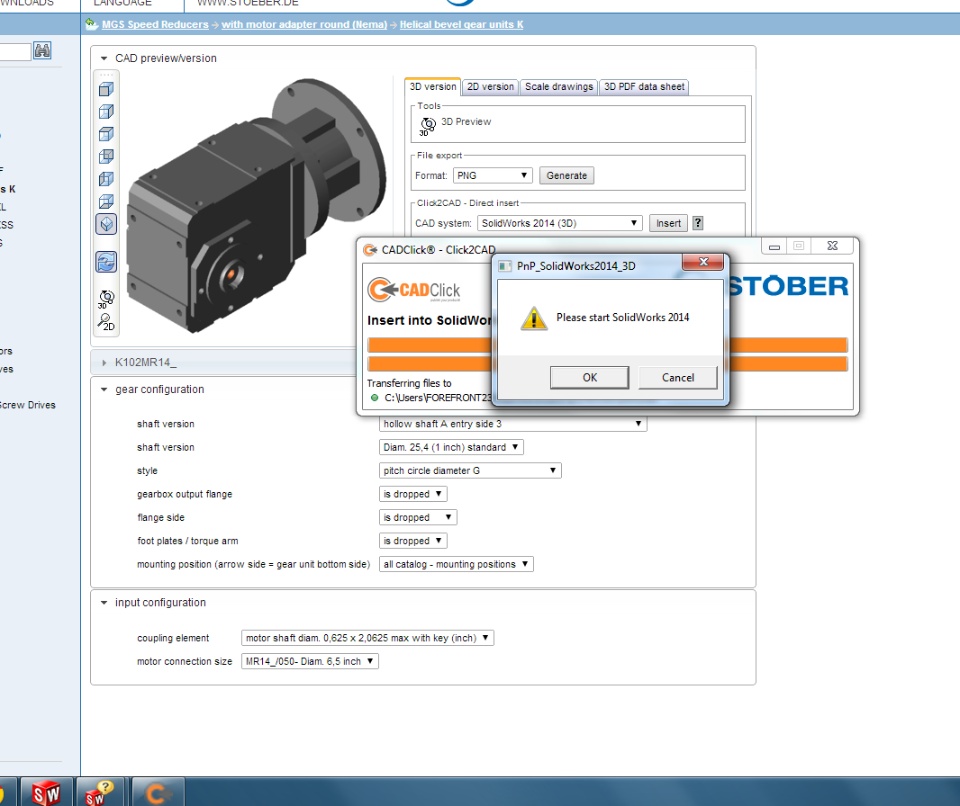Open SolidWorks help icon in taskbar
960x806 pixels.
pyautogui.click(x=100, y=793)
